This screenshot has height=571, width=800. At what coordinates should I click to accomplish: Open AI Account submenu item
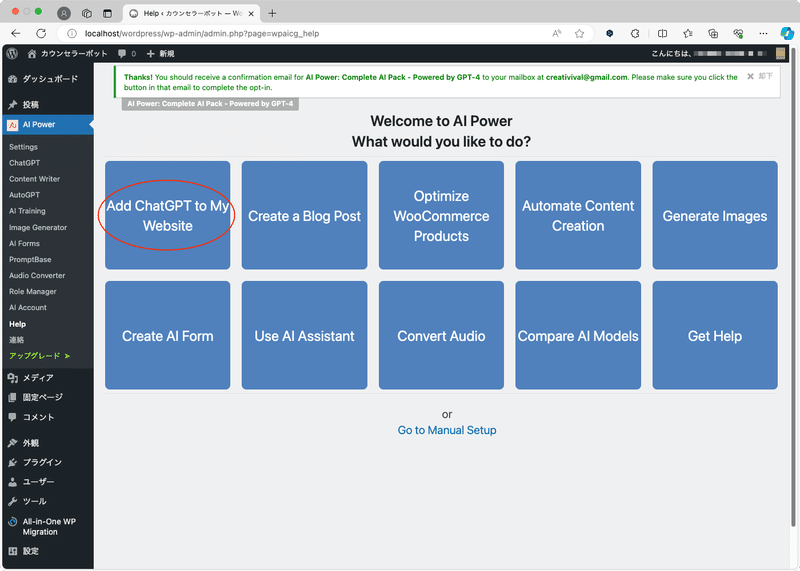click(x=28, y=308)
